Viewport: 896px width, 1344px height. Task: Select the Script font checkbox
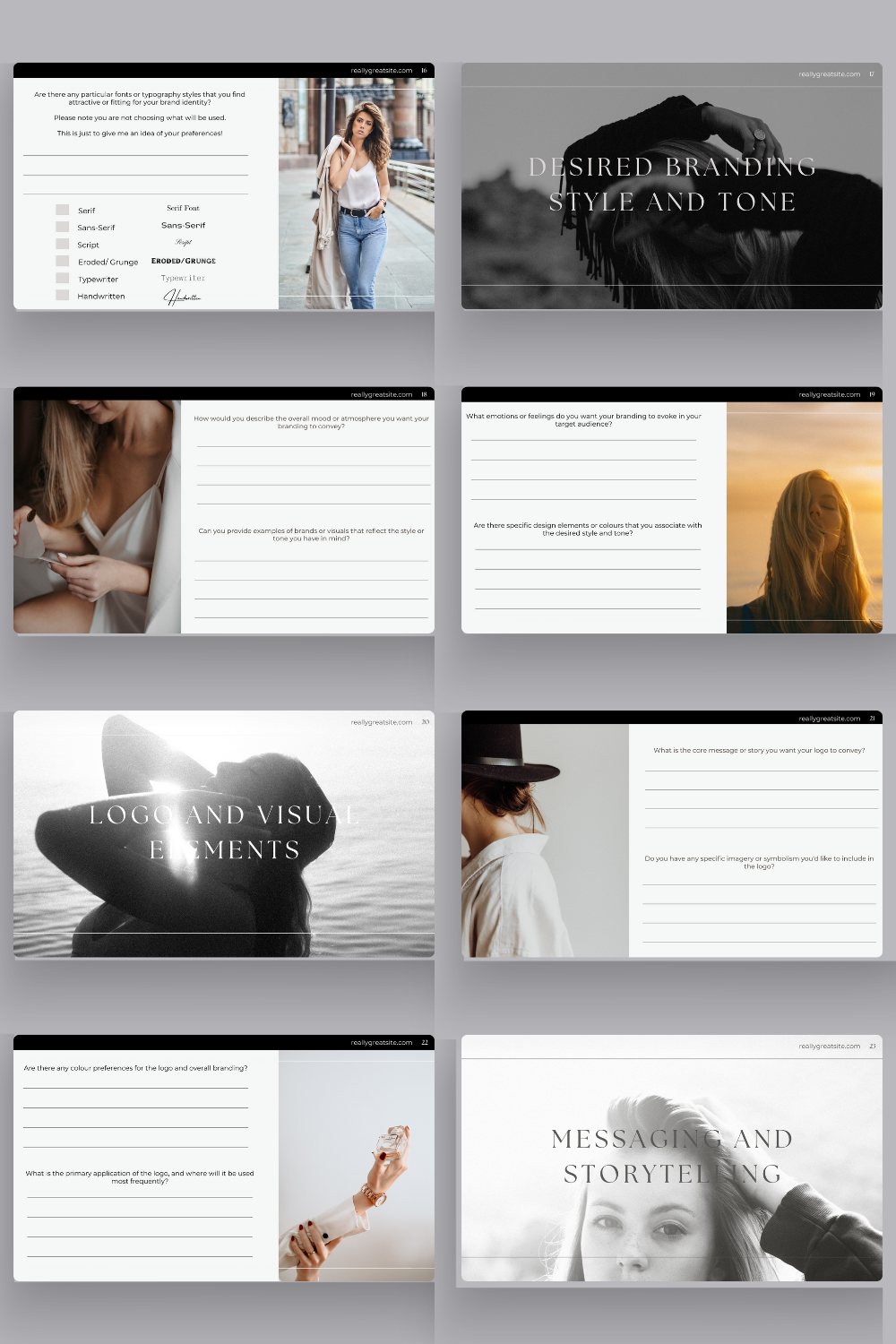point(63,244)
